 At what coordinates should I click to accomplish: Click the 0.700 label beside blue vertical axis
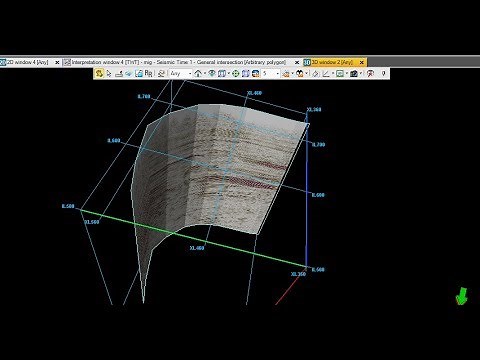point(318,144)
